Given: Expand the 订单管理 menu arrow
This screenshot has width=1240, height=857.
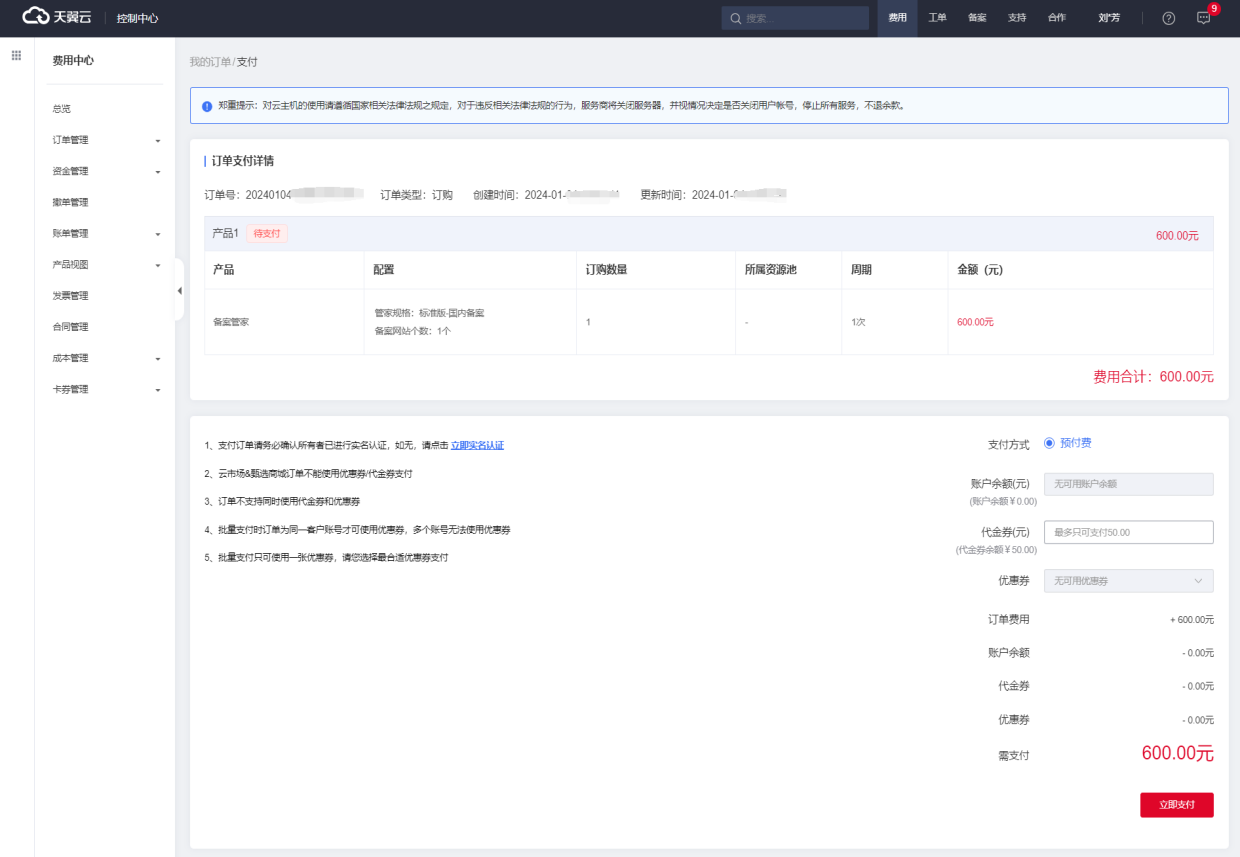Looking at the screenshot, I should point(158,141).
